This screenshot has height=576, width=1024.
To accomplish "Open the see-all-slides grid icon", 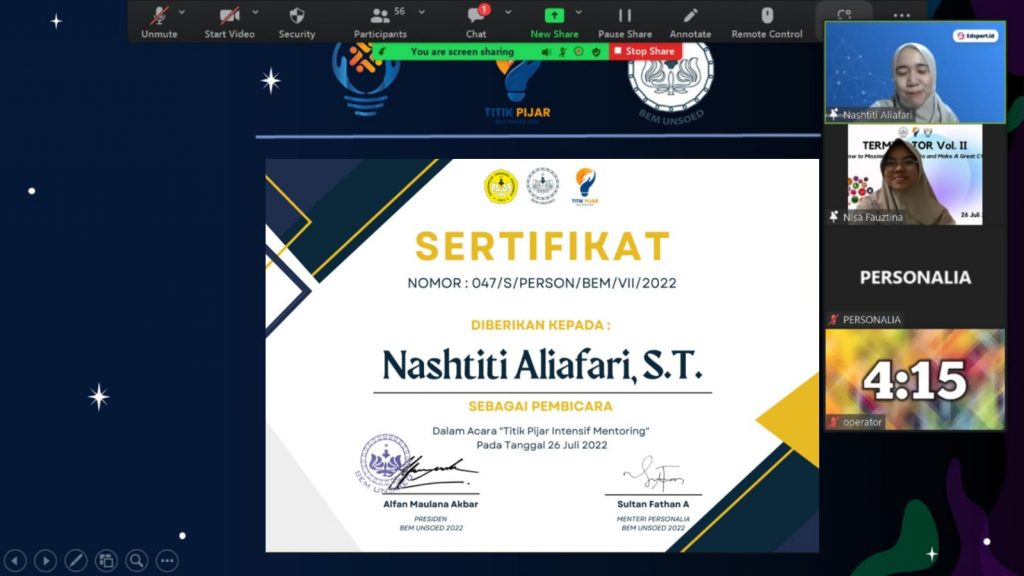I will [106, 561].
